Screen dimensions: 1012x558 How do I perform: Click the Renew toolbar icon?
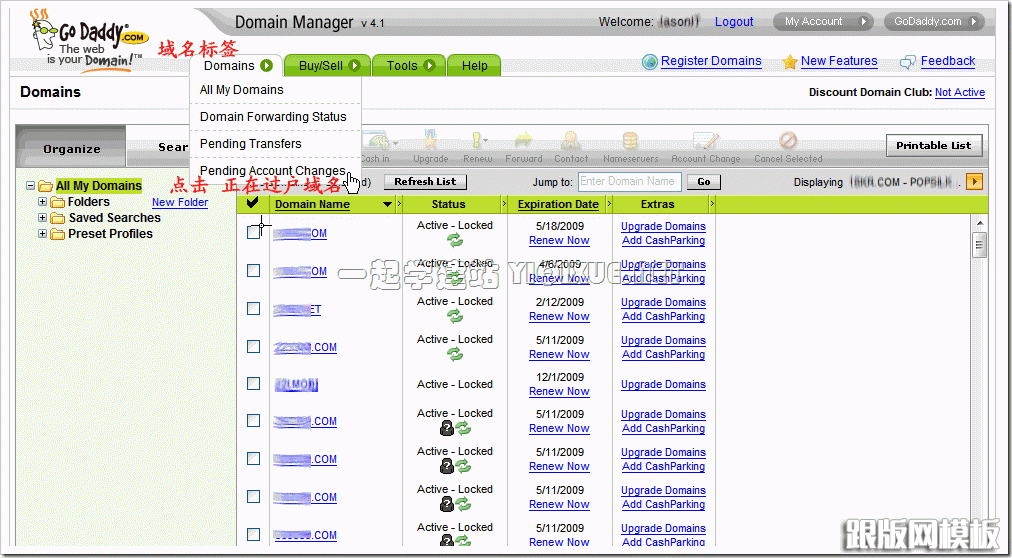click(x=477, y=140)
